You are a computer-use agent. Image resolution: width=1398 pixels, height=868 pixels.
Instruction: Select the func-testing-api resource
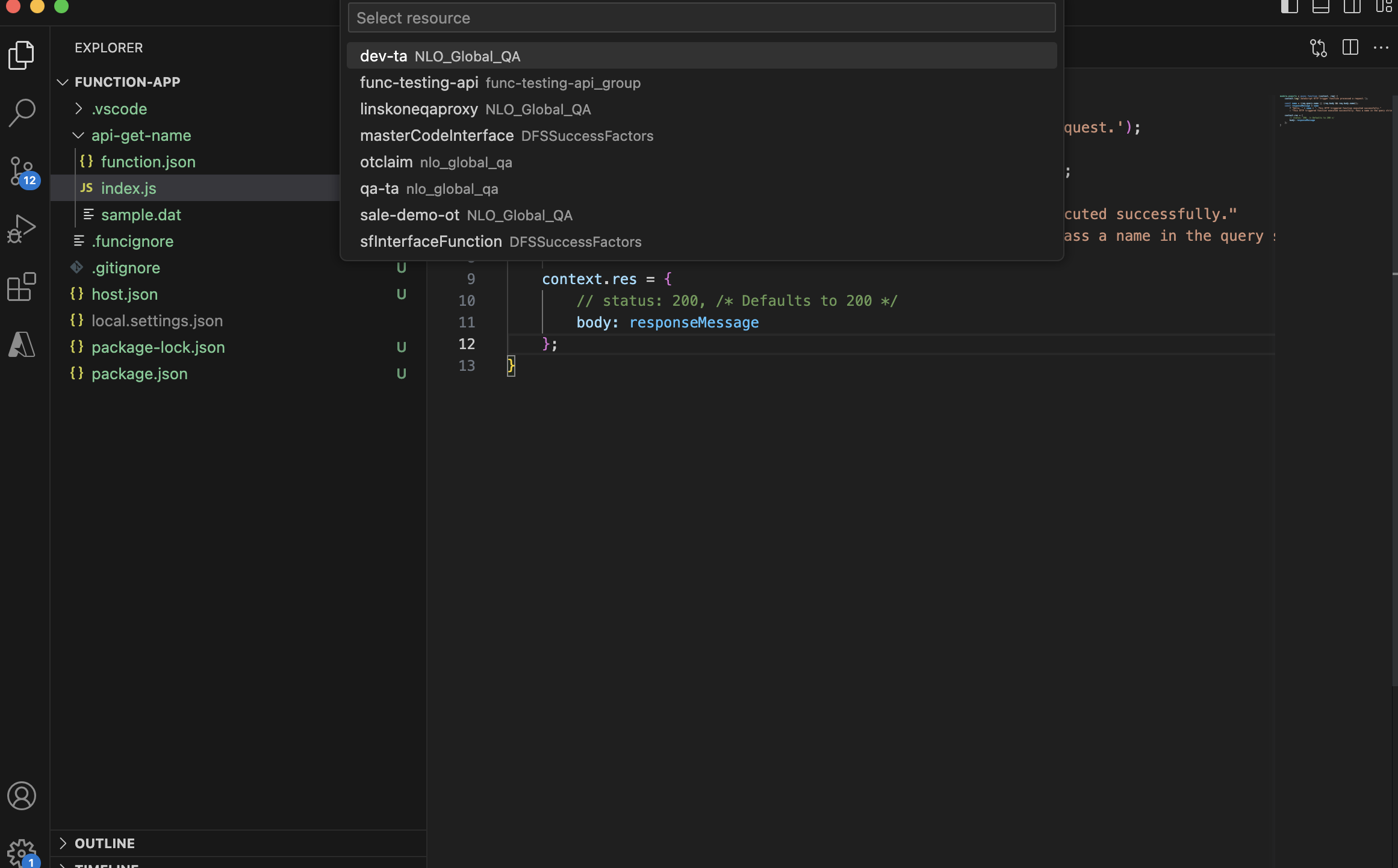701,82
